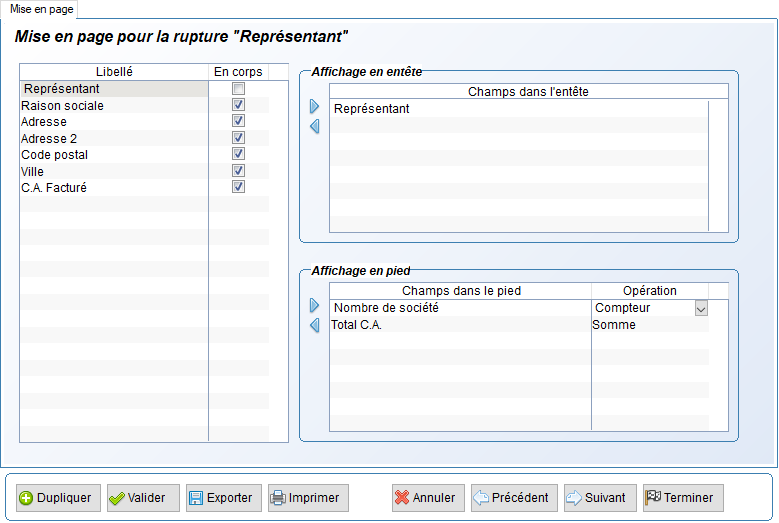Enable En corps checkbox for Représentant
The width and height of the screenshot is (779, 523).
(x=238, y=89)
